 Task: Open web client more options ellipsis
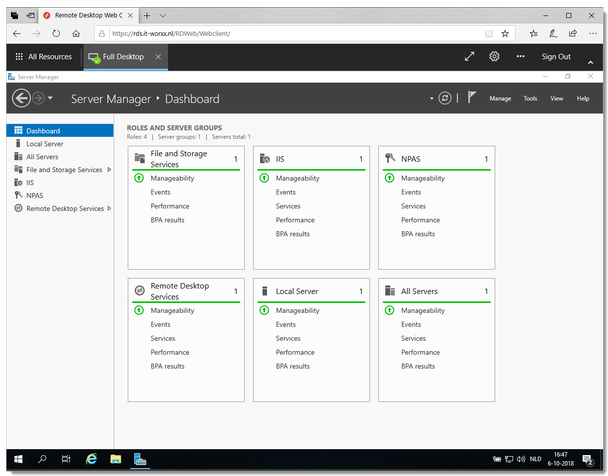(x=520, y=57)
